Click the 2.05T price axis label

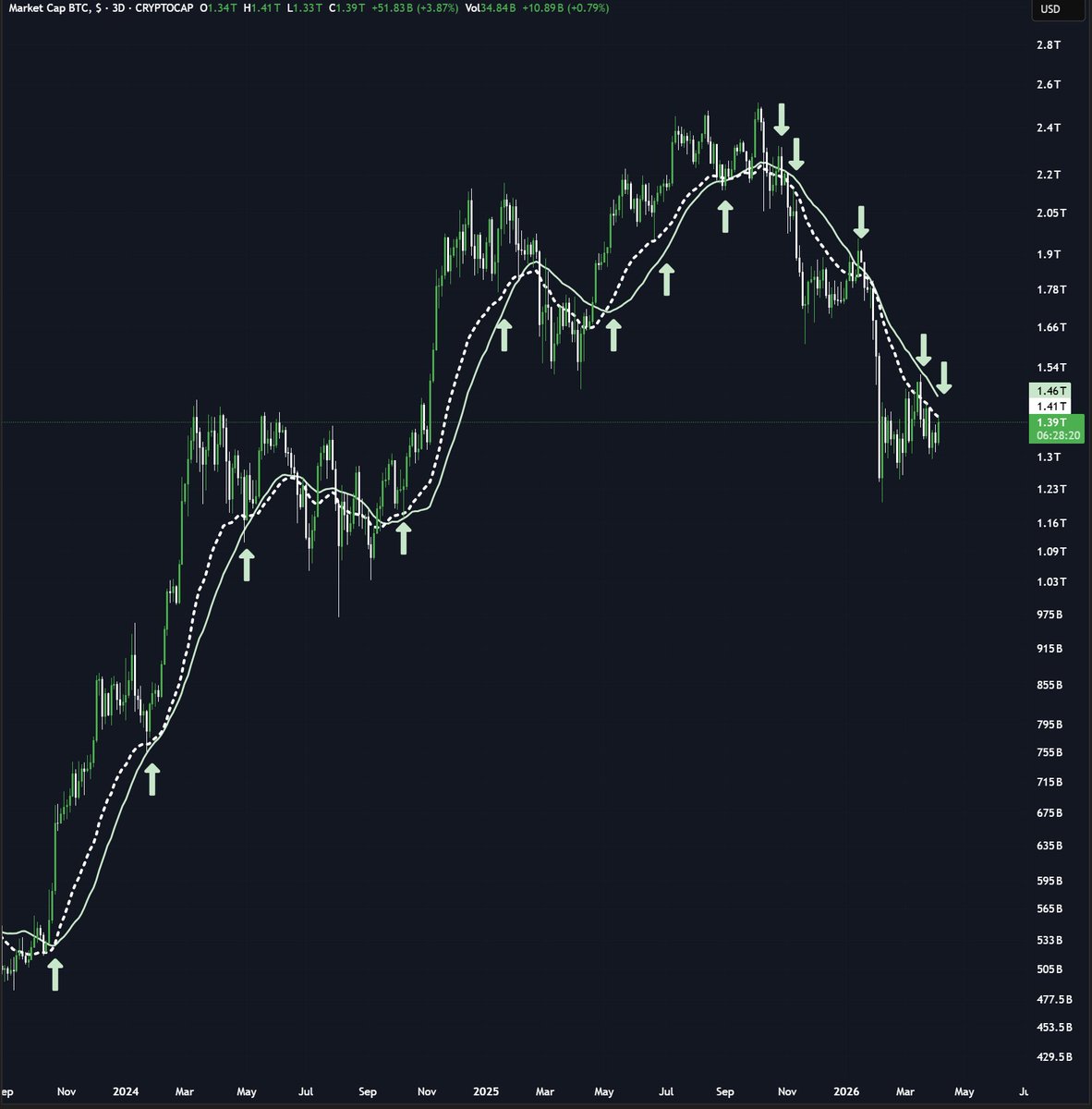point(1051,213)
